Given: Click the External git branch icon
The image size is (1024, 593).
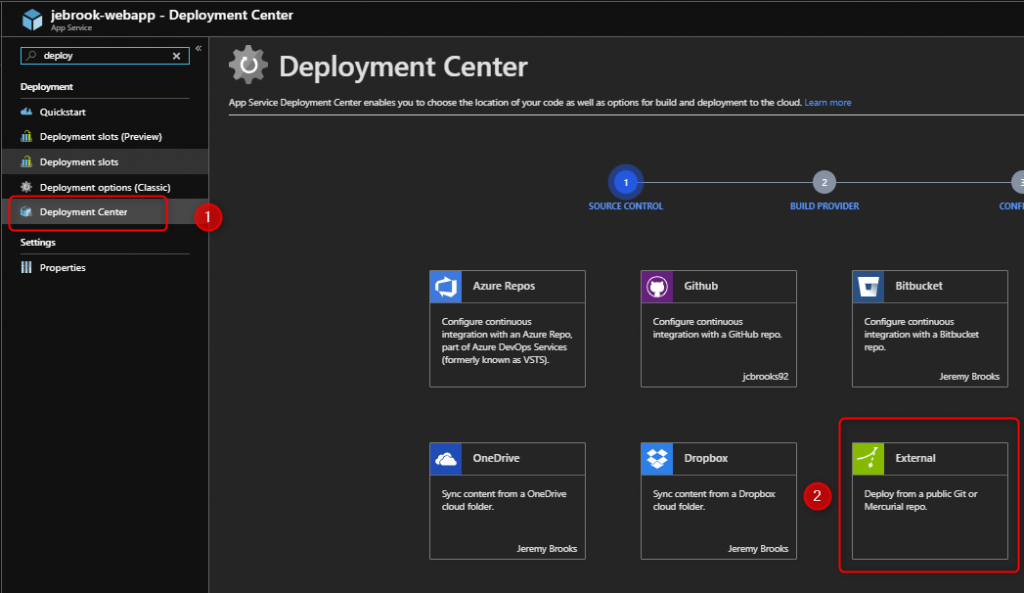Looking at the screenshot, I should click(x=869, y=459).
